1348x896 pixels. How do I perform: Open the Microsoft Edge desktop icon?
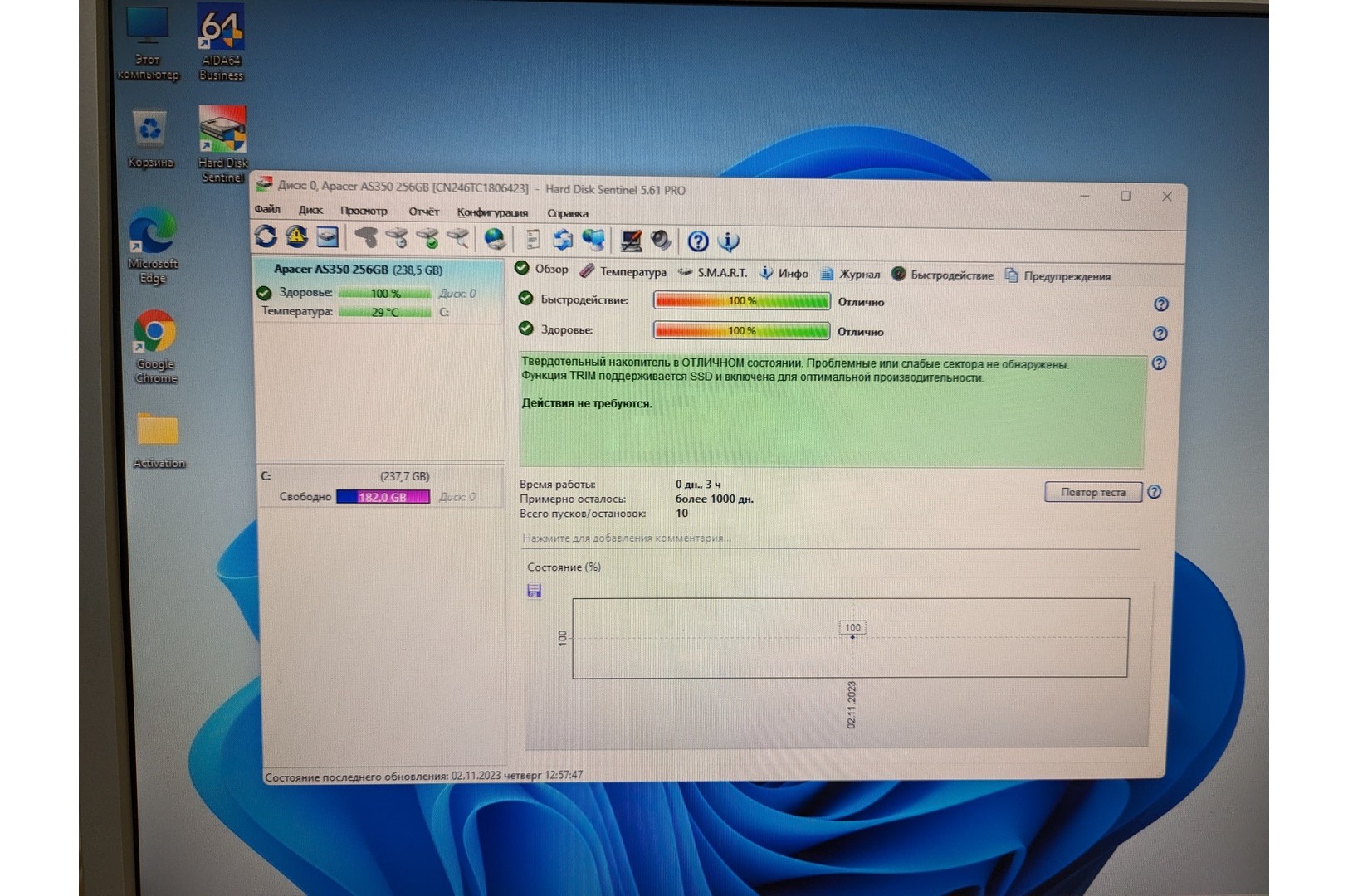(x=153, y=245)
